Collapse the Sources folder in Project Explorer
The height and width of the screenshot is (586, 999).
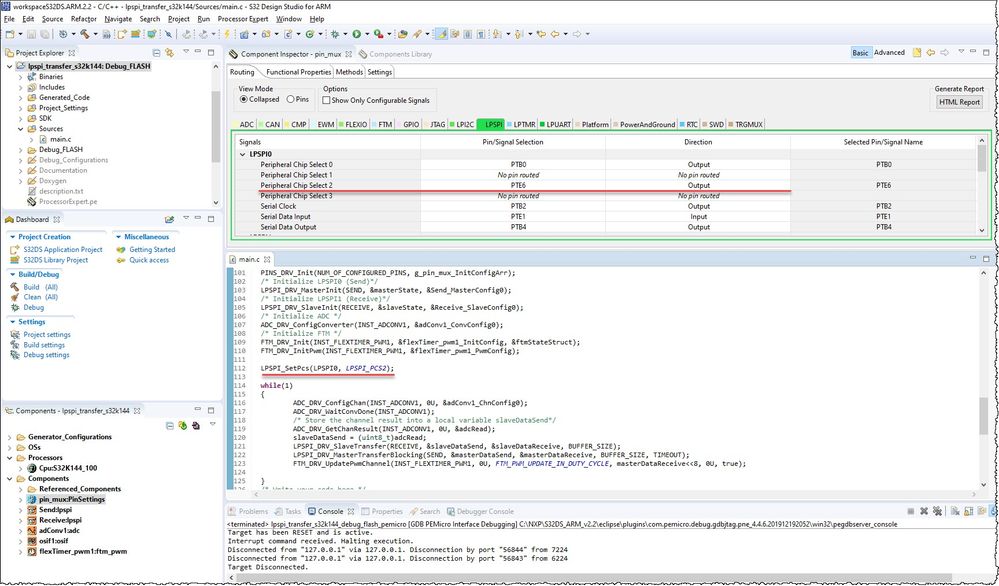(x=20, y=129)
